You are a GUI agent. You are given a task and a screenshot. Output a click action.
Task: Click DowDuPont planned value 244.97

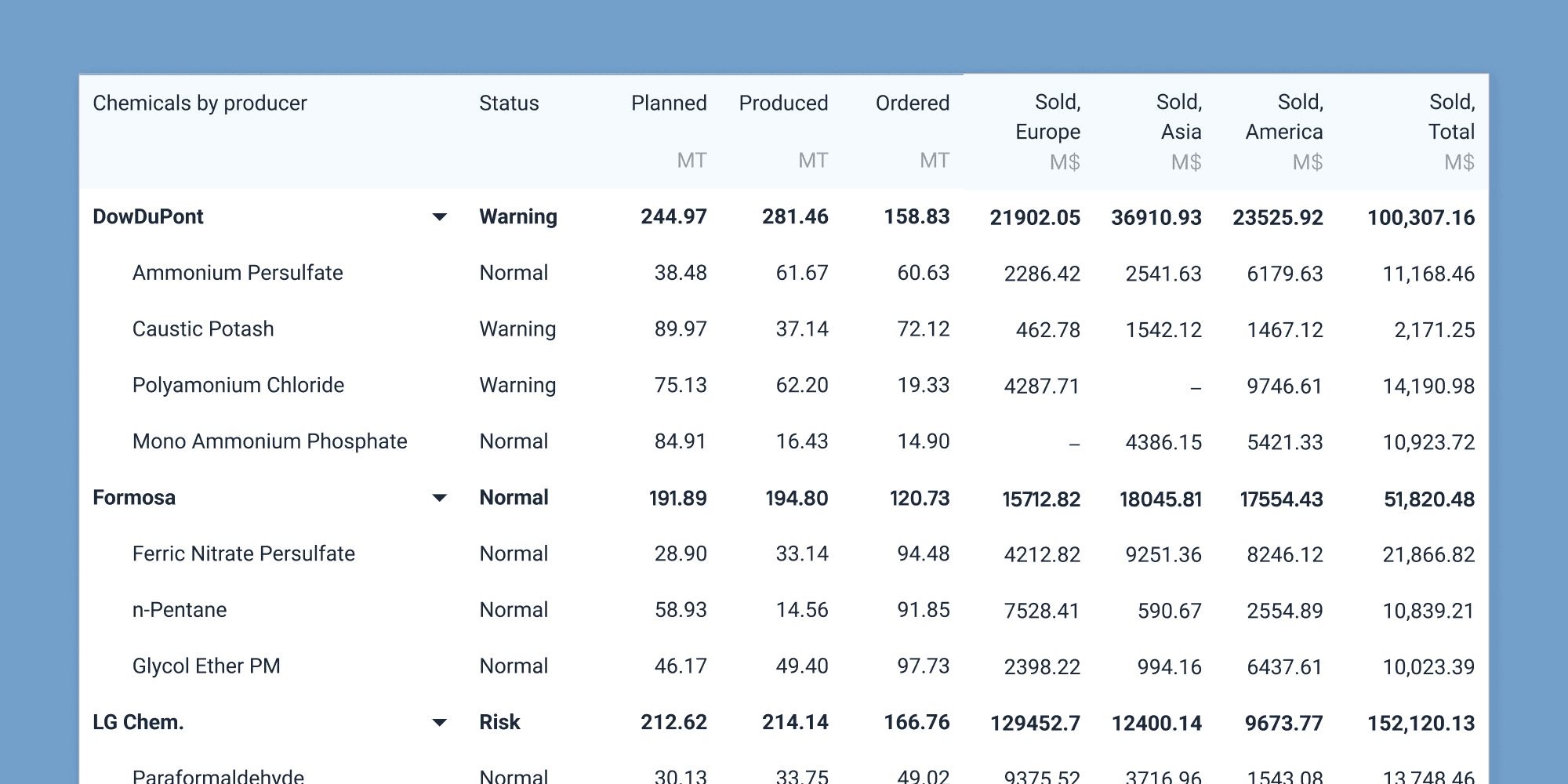pos(673,216)
